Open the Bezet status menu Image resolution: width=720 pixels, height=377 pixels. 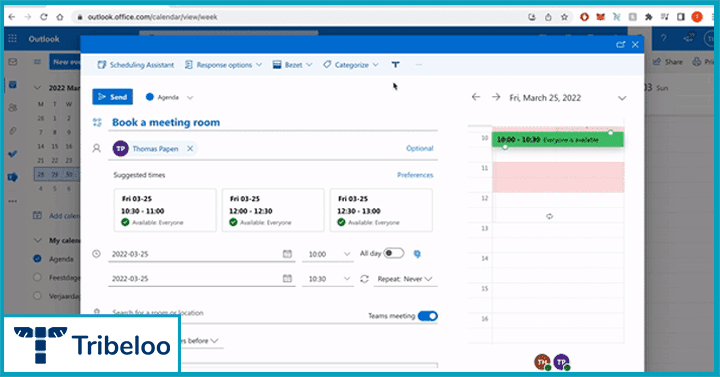[x=292, y=65]
